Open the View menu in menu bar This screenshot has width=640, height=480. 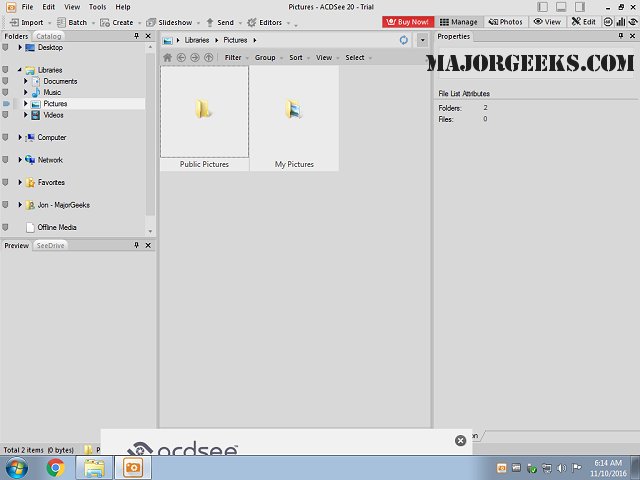pos(72,7)
